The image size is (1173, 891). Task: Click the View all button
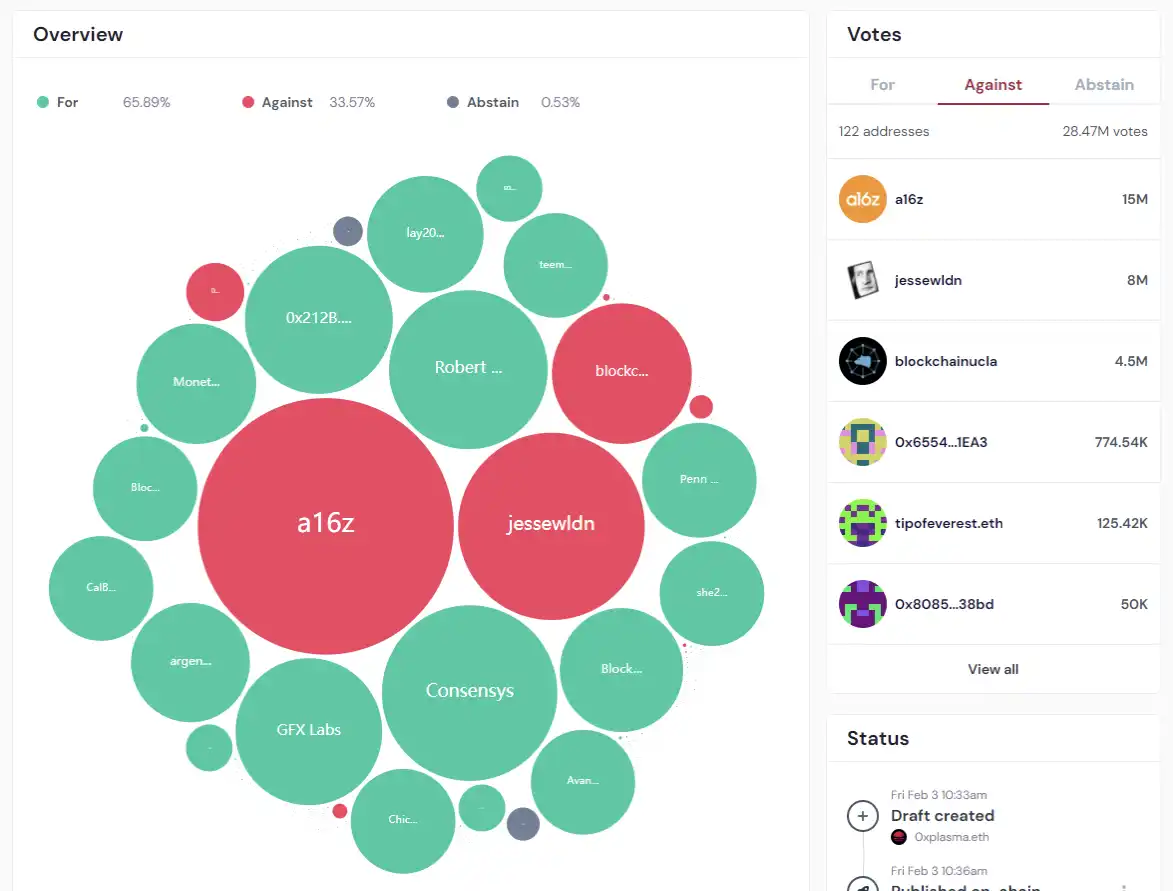(993, 669)
